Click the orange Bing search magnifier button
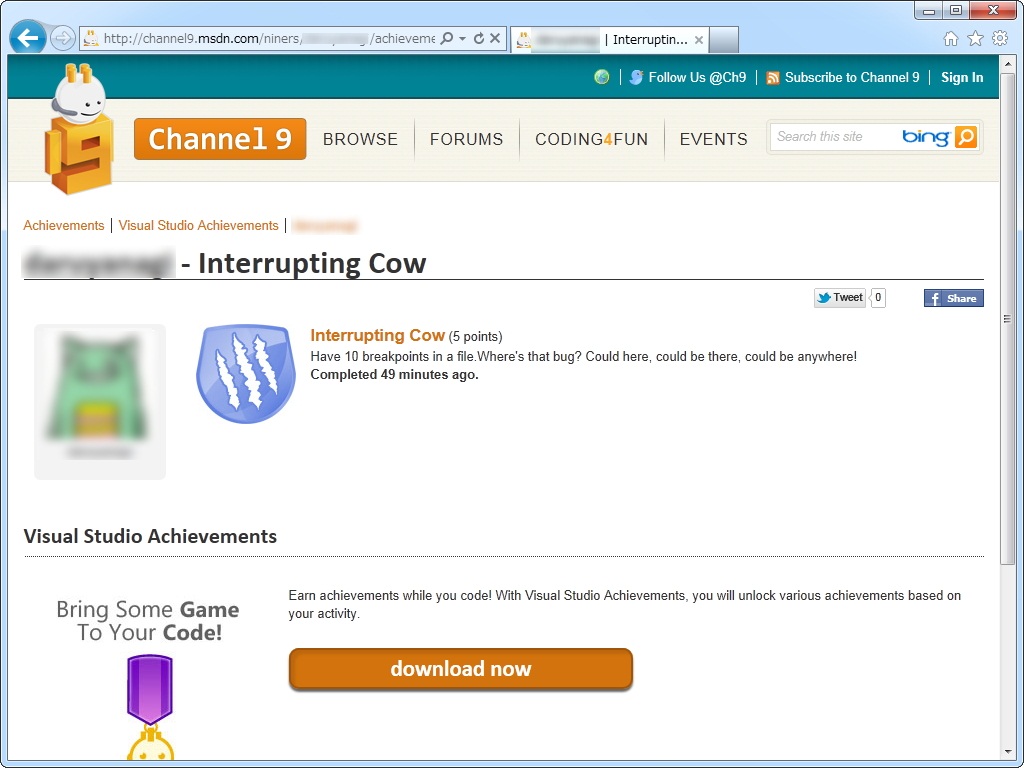Screen dimensions: 1024x768 [966, 136]
